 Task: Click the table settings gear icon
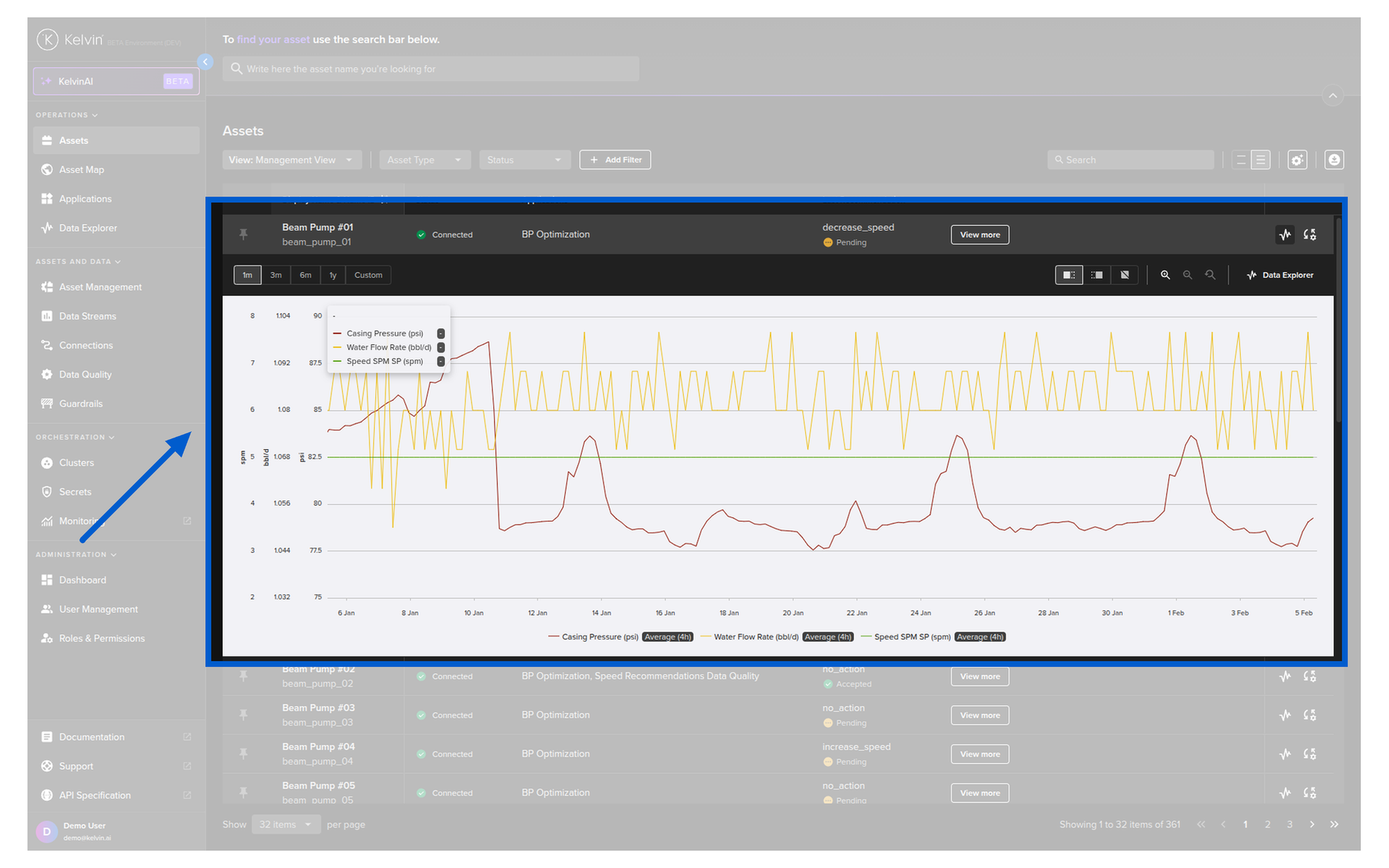pos(1297,160)
